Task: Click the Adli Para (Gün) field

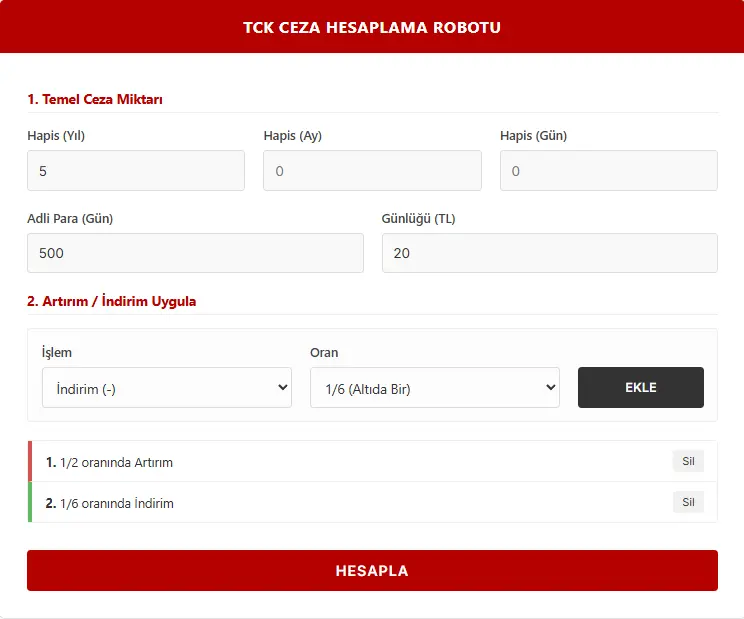Action: tap(195, 253)
